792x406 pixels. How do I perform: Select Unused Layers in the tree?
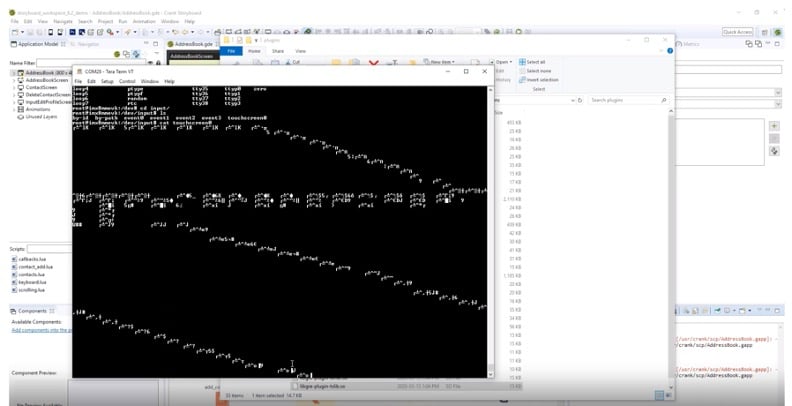[x=41, y=117]
